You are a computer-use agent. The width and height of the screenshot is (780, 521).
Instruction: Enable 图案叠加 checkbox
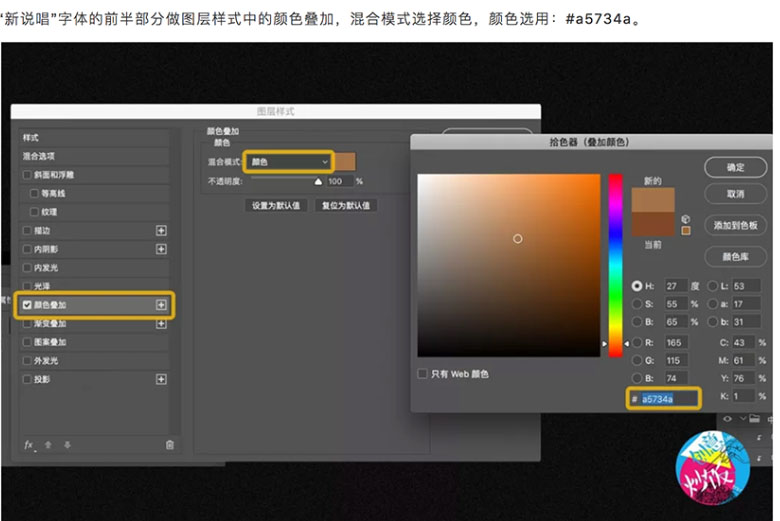[27, 342]
